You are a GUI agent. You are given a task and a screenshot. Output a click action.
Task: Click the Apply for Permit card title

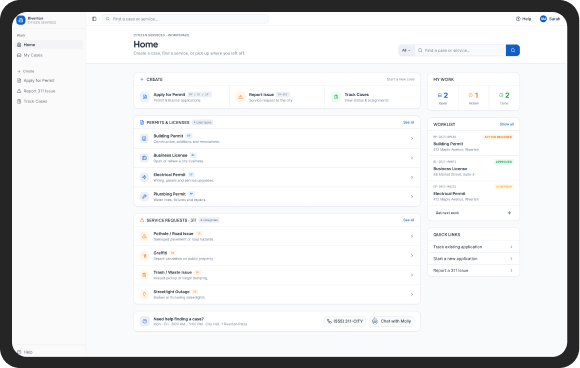(x=169, y=95)
